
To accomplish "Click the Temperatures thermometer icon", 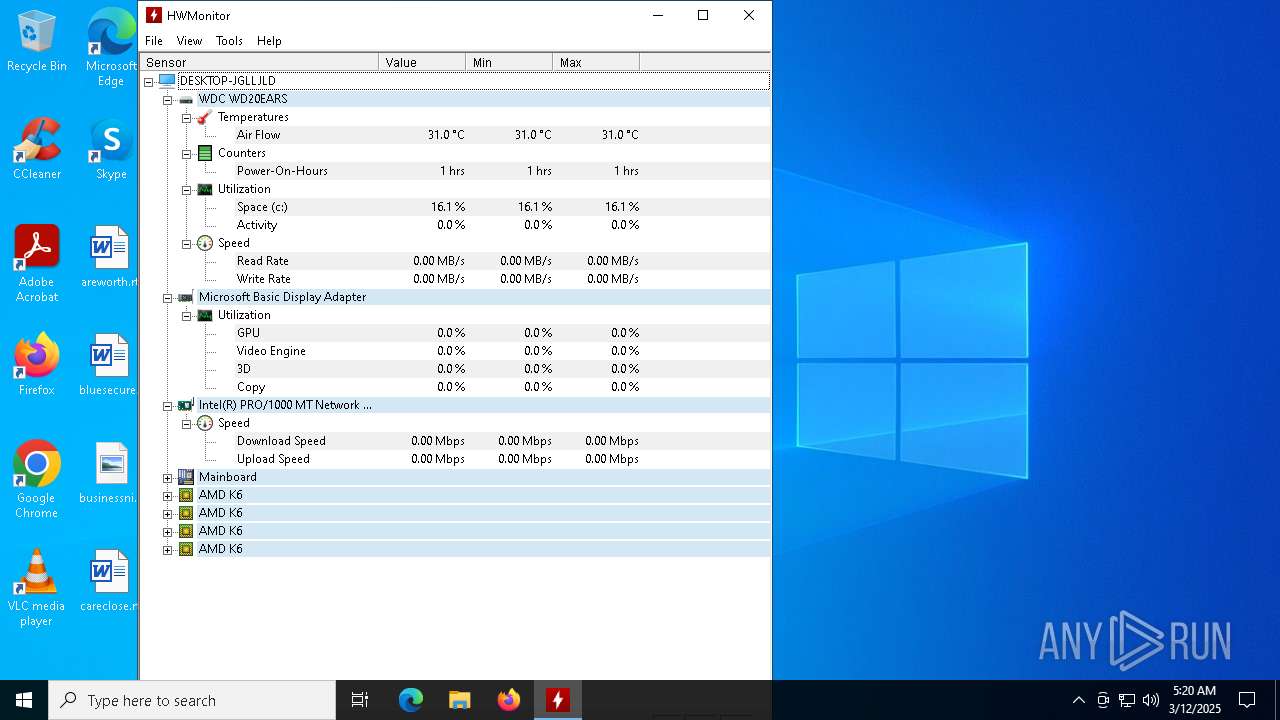I will pos(205,117).
